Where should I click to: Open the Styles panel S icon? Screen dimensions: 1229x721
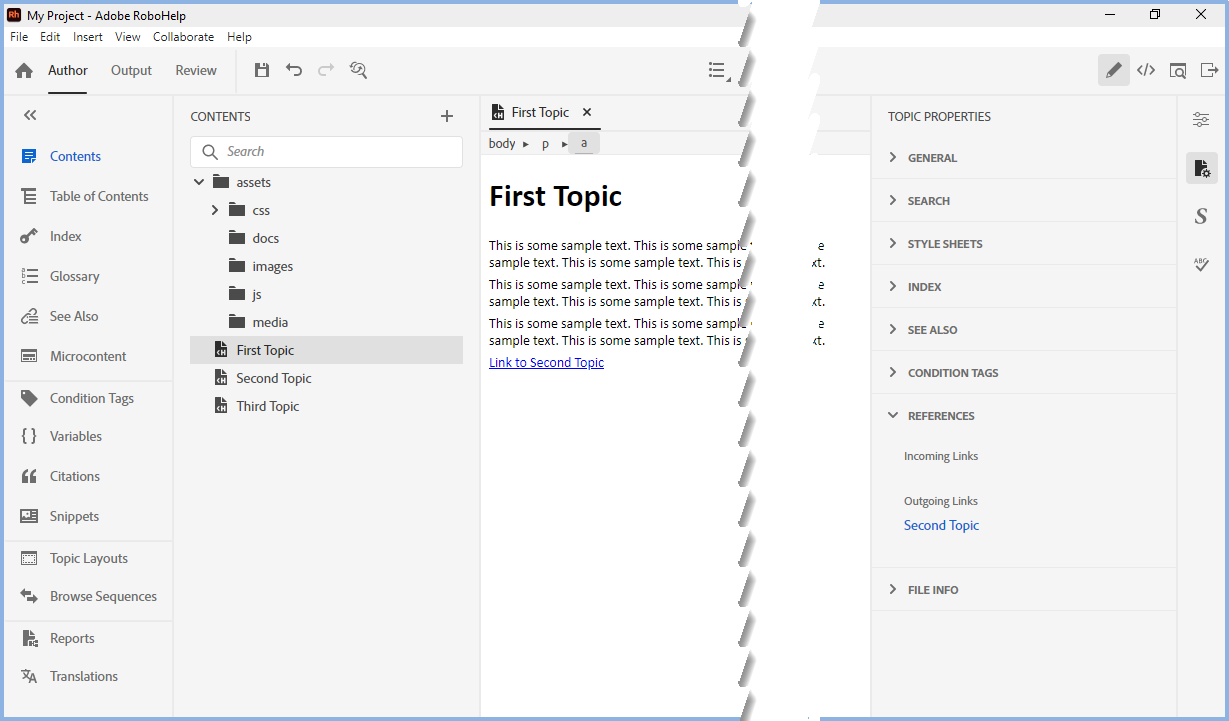[1201, 216]
